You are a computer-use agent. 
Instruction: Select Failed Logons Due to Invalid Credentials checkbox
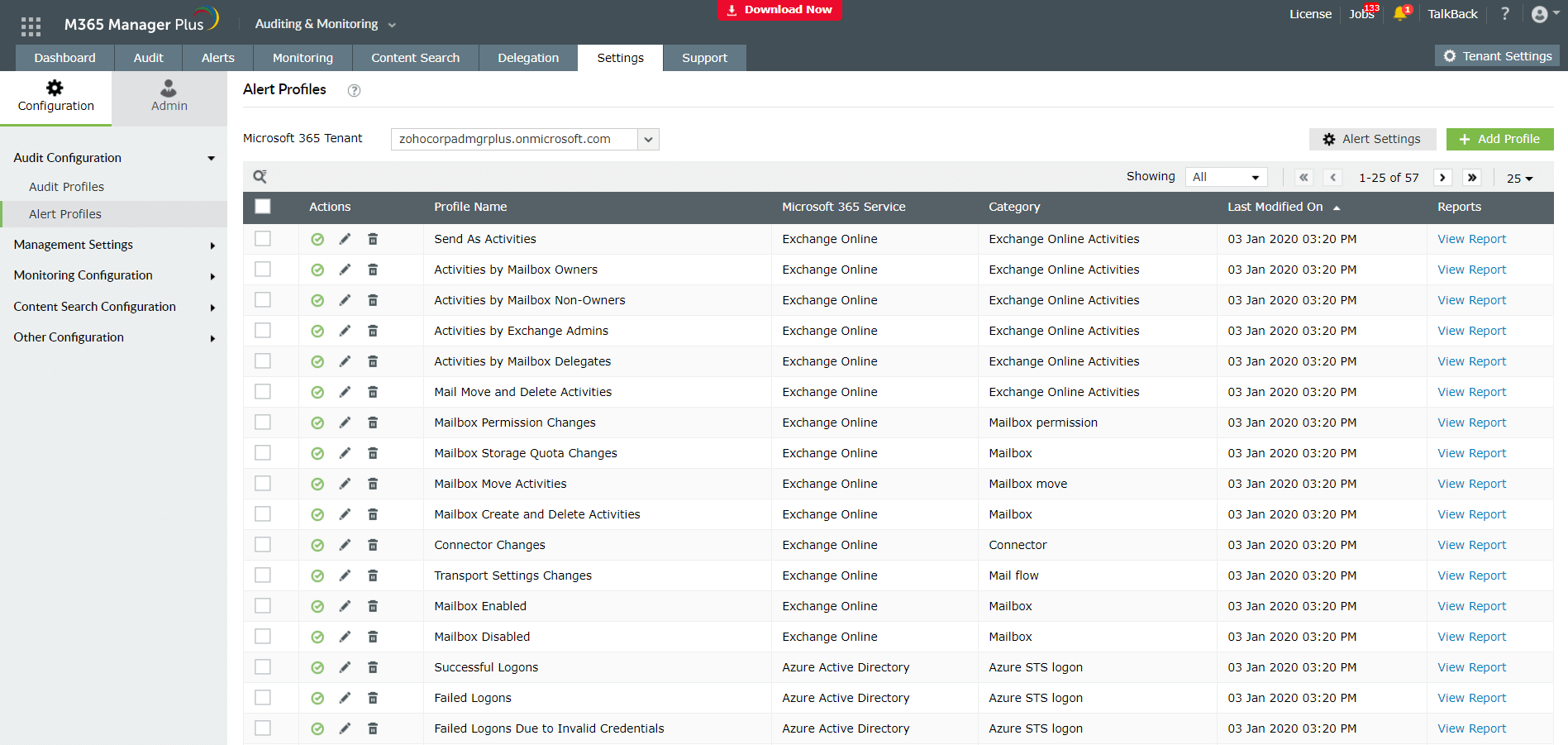coord(263,728)
